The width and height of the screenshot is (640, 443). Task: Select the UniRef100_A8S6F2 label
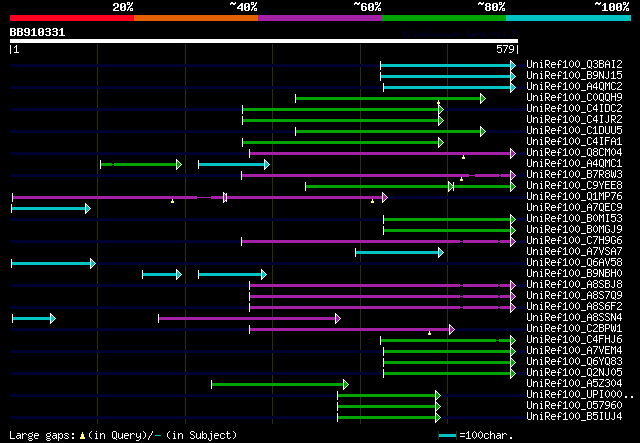click(574, 307)
